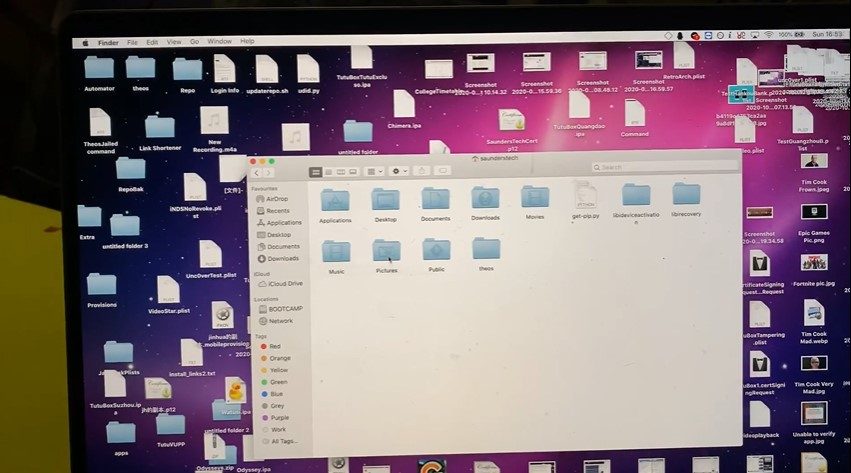
Task: Filter by the Orange tag
Action: [x=276, y=358]
